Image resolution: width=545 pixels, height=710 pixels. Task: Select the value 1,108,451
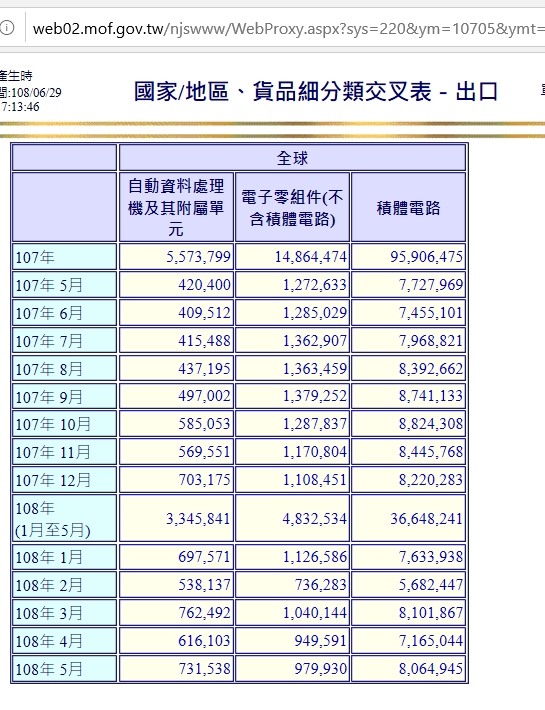pos(315,480)
